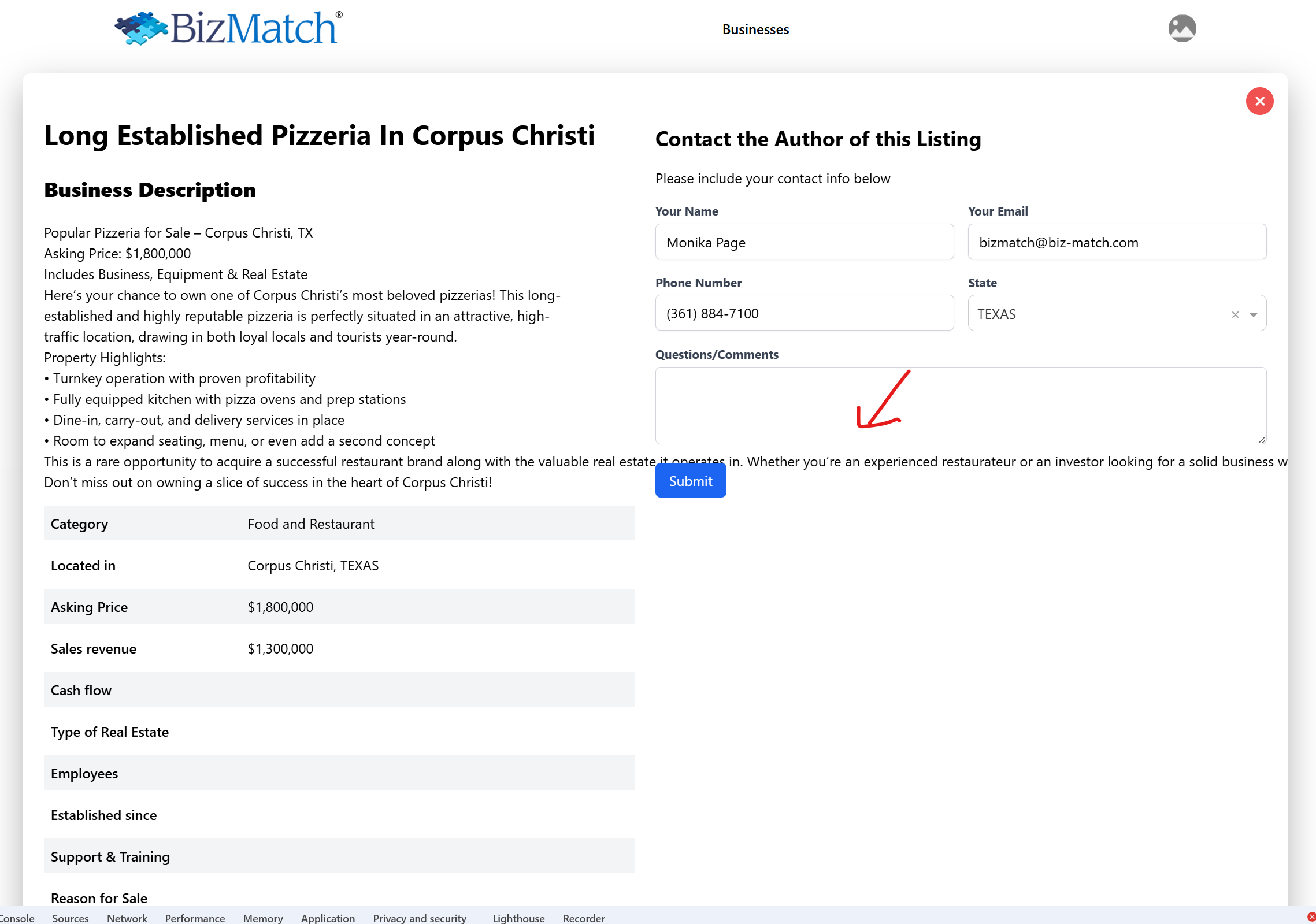Expand the State dropdown arrow
Image resolution: width=1316 pixels, height=924 pixels.
tap(1253, 314)
